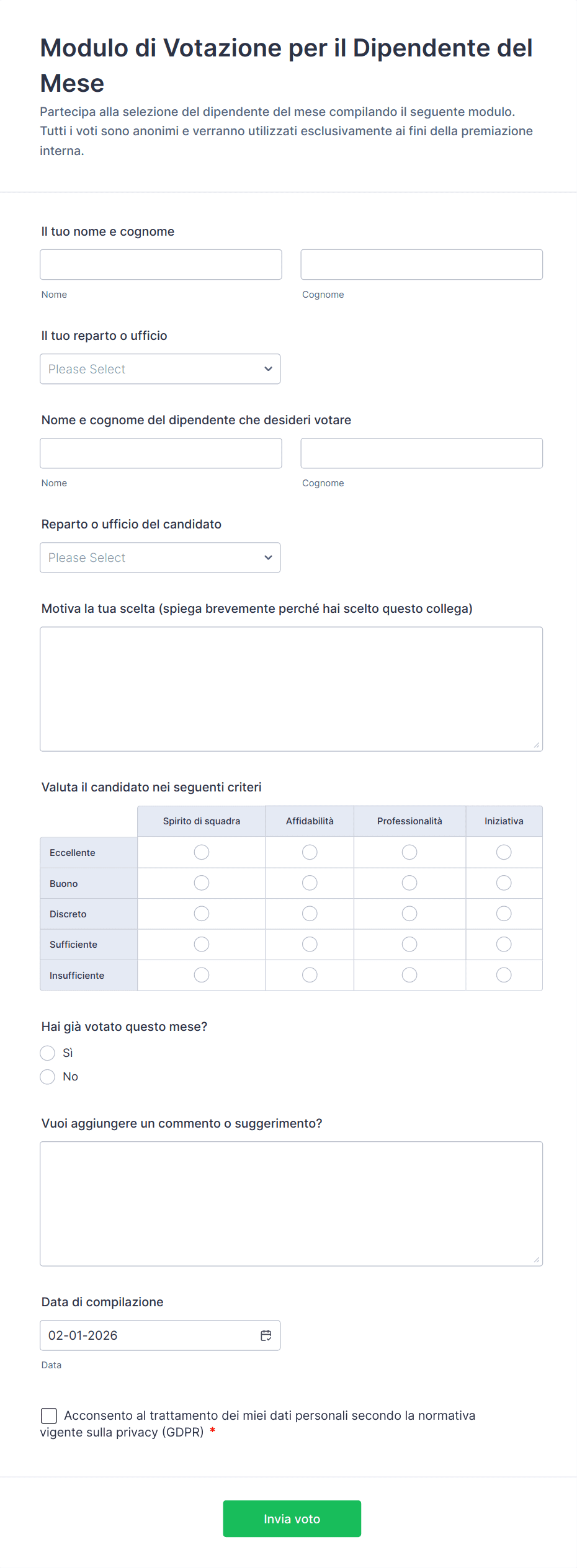Screen dimensions: 577x1568
Task: Open 'Il tuo reparto o ufficio' dropdown
Action: coord(160,369)
